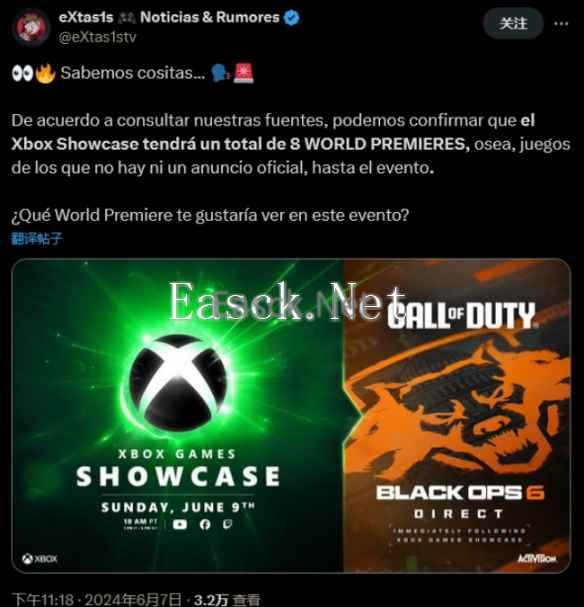
Task: Click the small Xbox logo bottom corner
Action: point(40,559)
